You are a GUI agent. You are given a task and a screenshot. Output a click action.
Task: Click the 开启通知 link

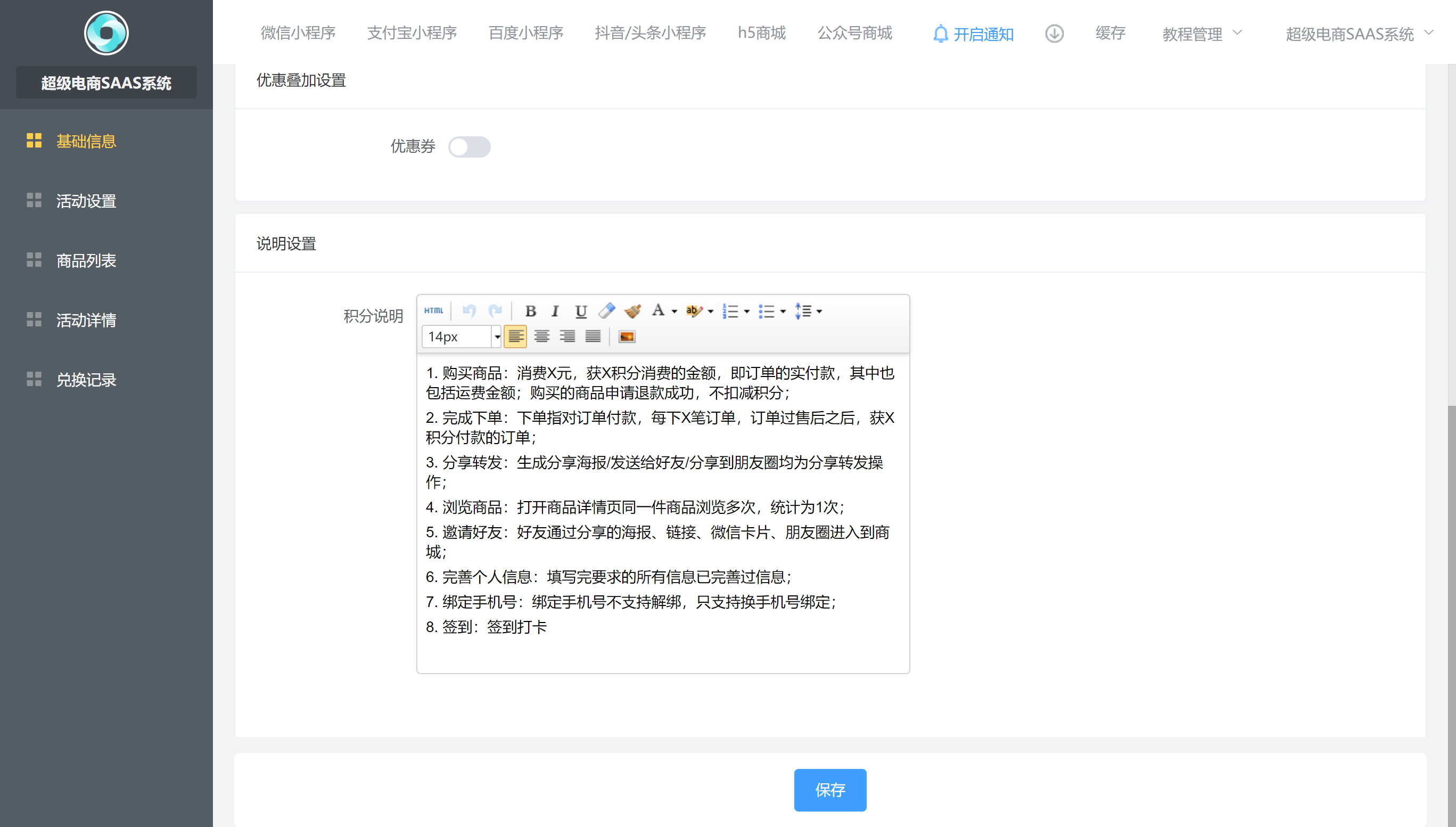[x=973, y=34]
